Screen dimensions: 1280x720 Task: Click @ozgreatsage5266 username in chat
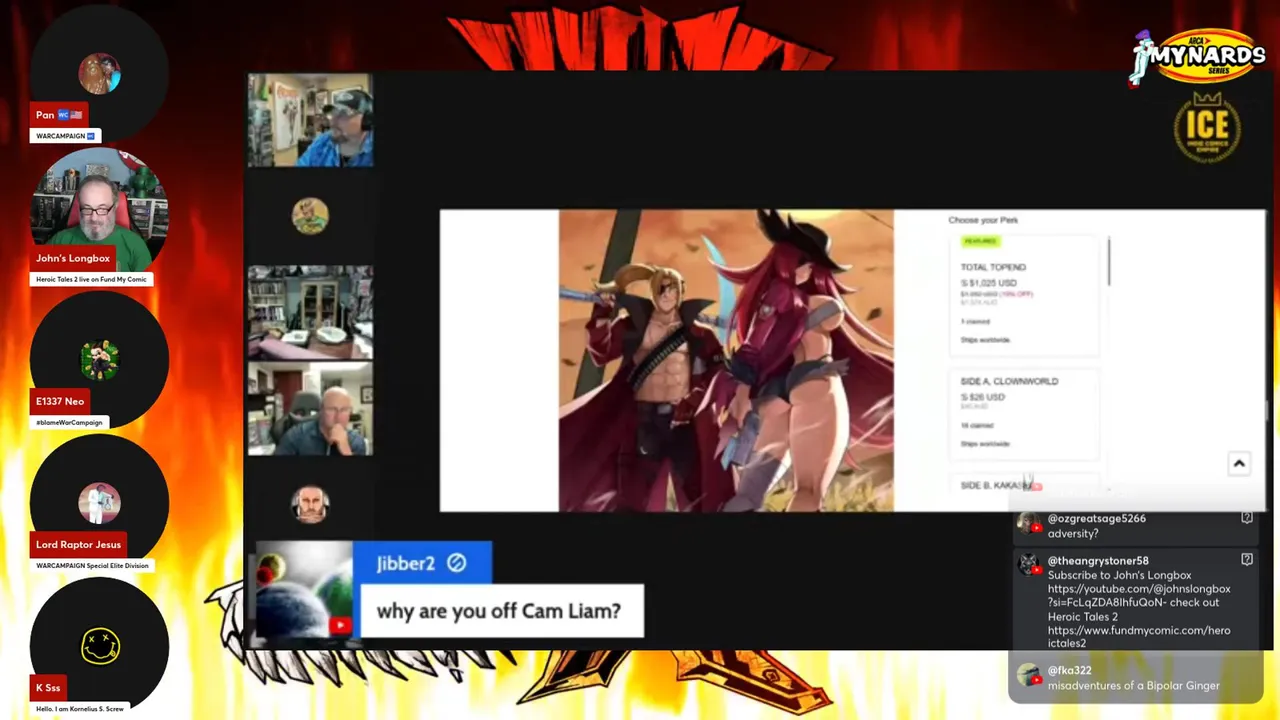(1096, 519)
